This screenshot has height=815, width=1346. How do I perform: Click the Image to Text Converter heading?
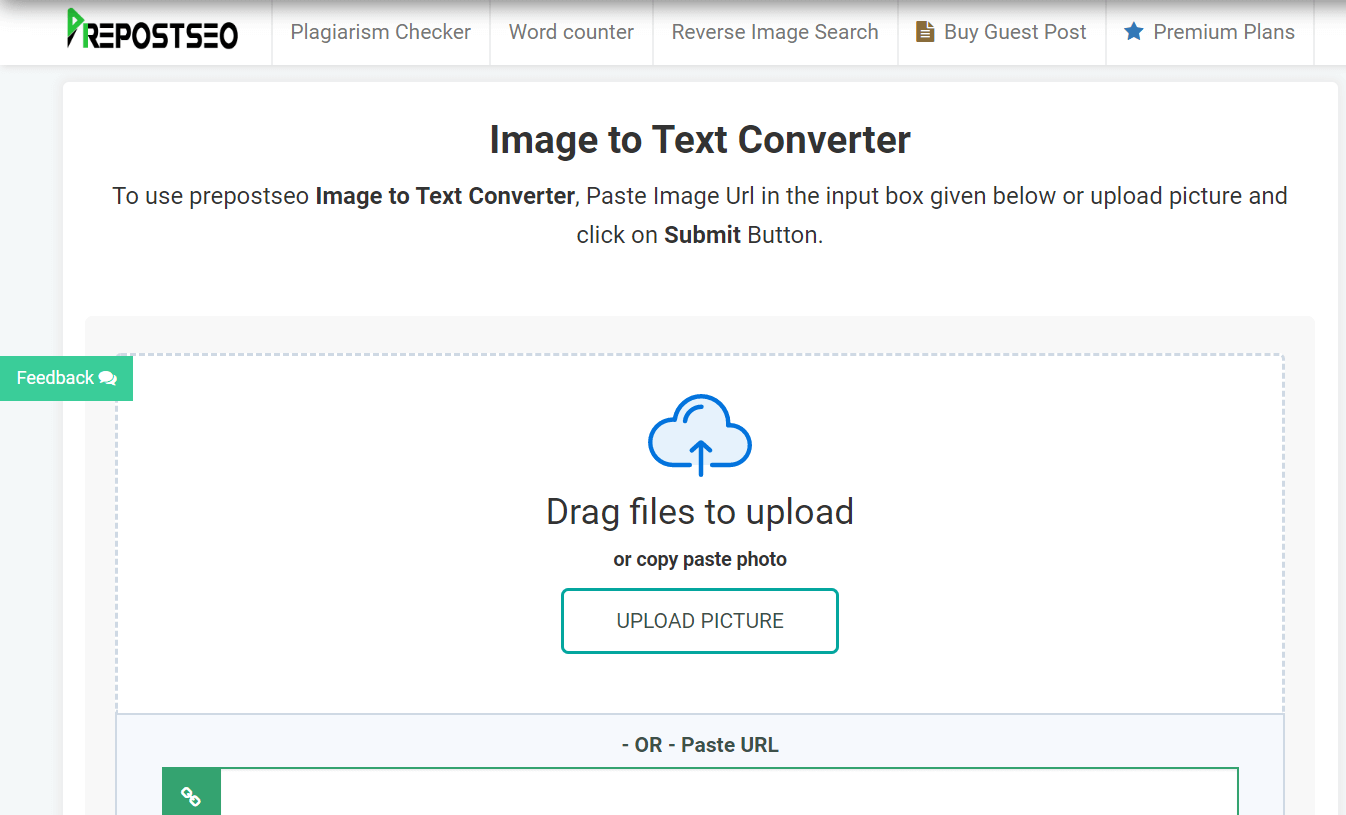(x=699, y=139)
